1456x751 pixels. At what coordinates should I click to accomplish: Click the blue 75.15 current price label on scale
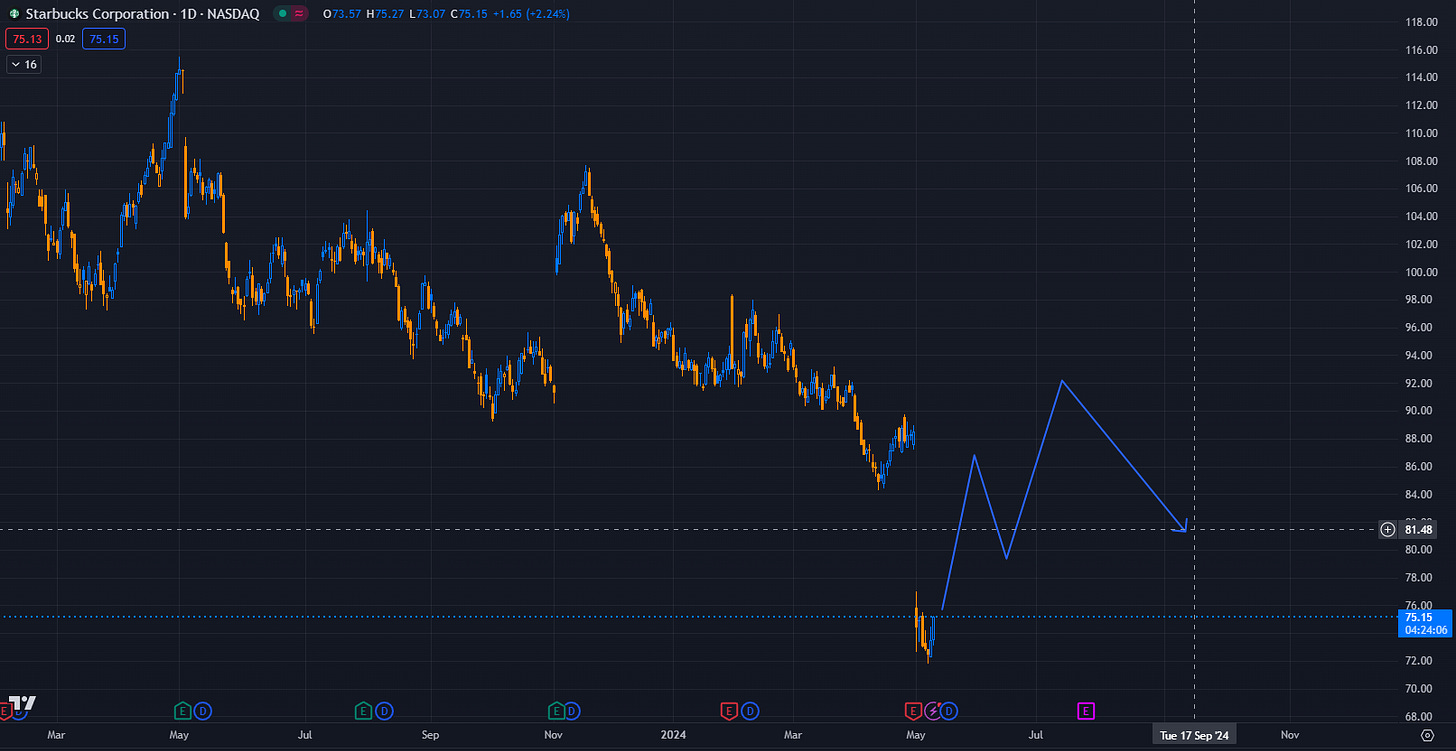point(1418,617)
